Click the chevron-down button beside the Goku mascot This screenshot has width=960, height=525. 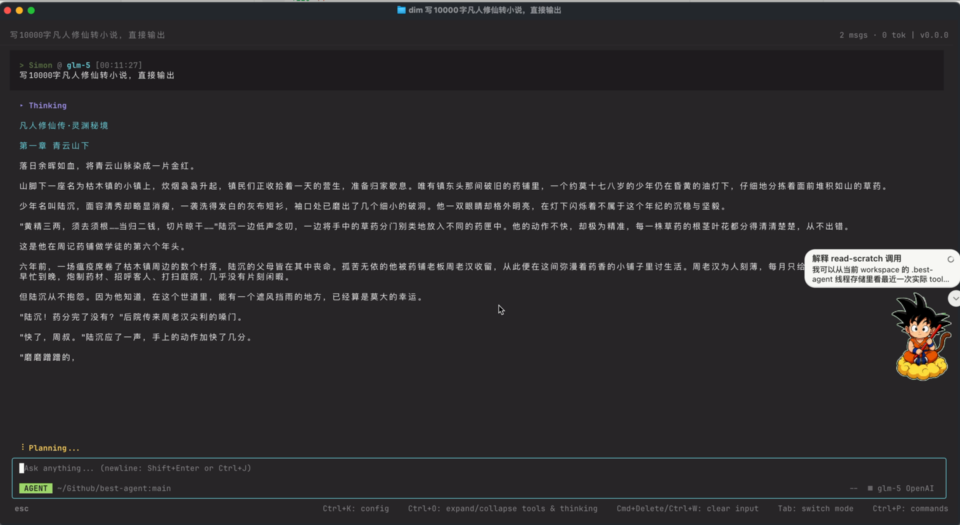coord(954,298)
